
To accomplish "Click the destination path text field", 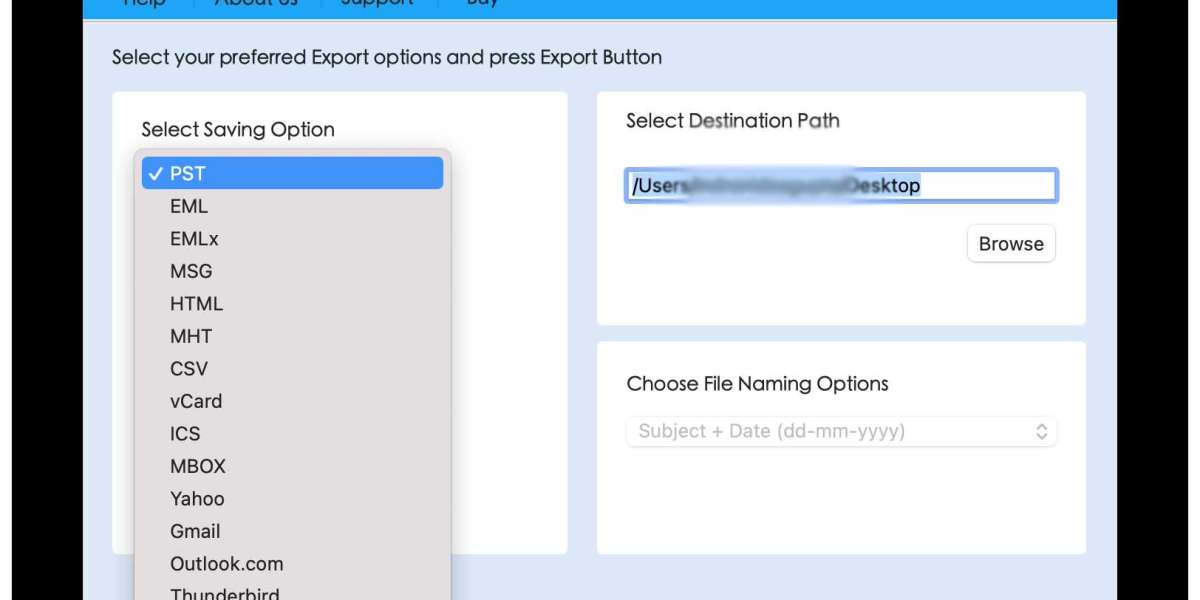I will click(840, 186).
